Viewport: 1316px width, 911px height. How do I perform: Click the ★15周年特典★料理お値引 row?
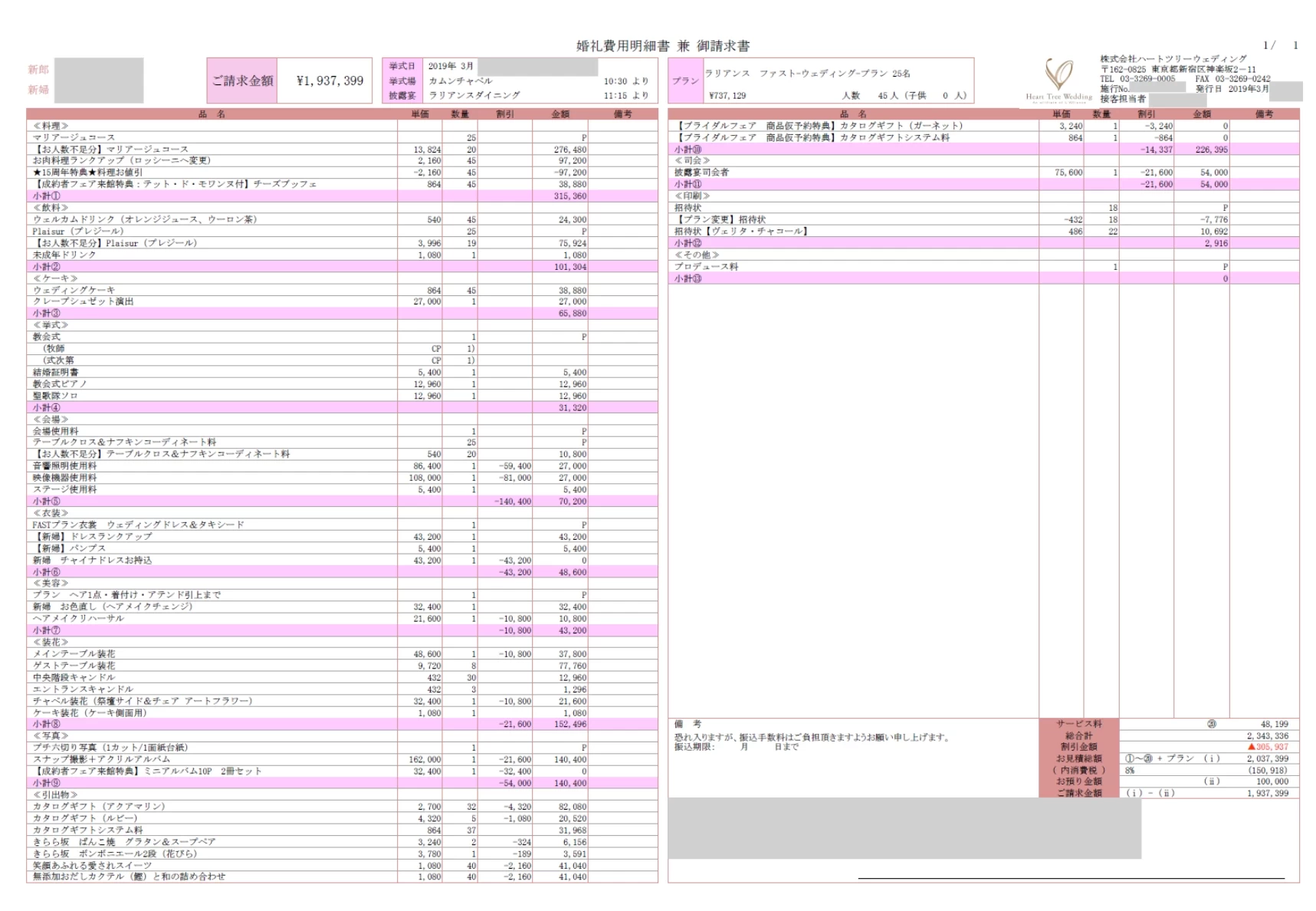342,173
